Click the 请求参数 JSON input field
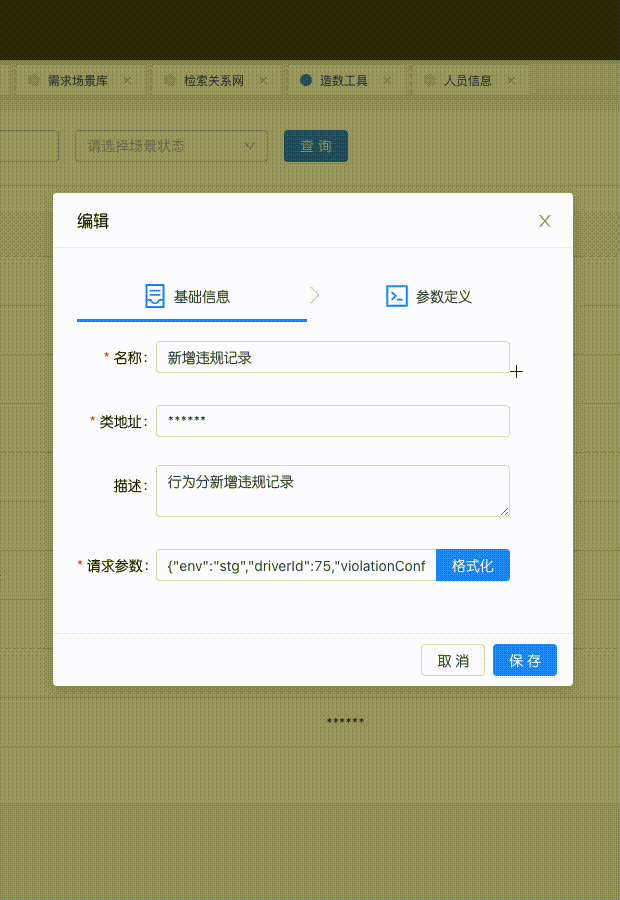This screenshot has height=900, width=620. click(x=296, y=565)
